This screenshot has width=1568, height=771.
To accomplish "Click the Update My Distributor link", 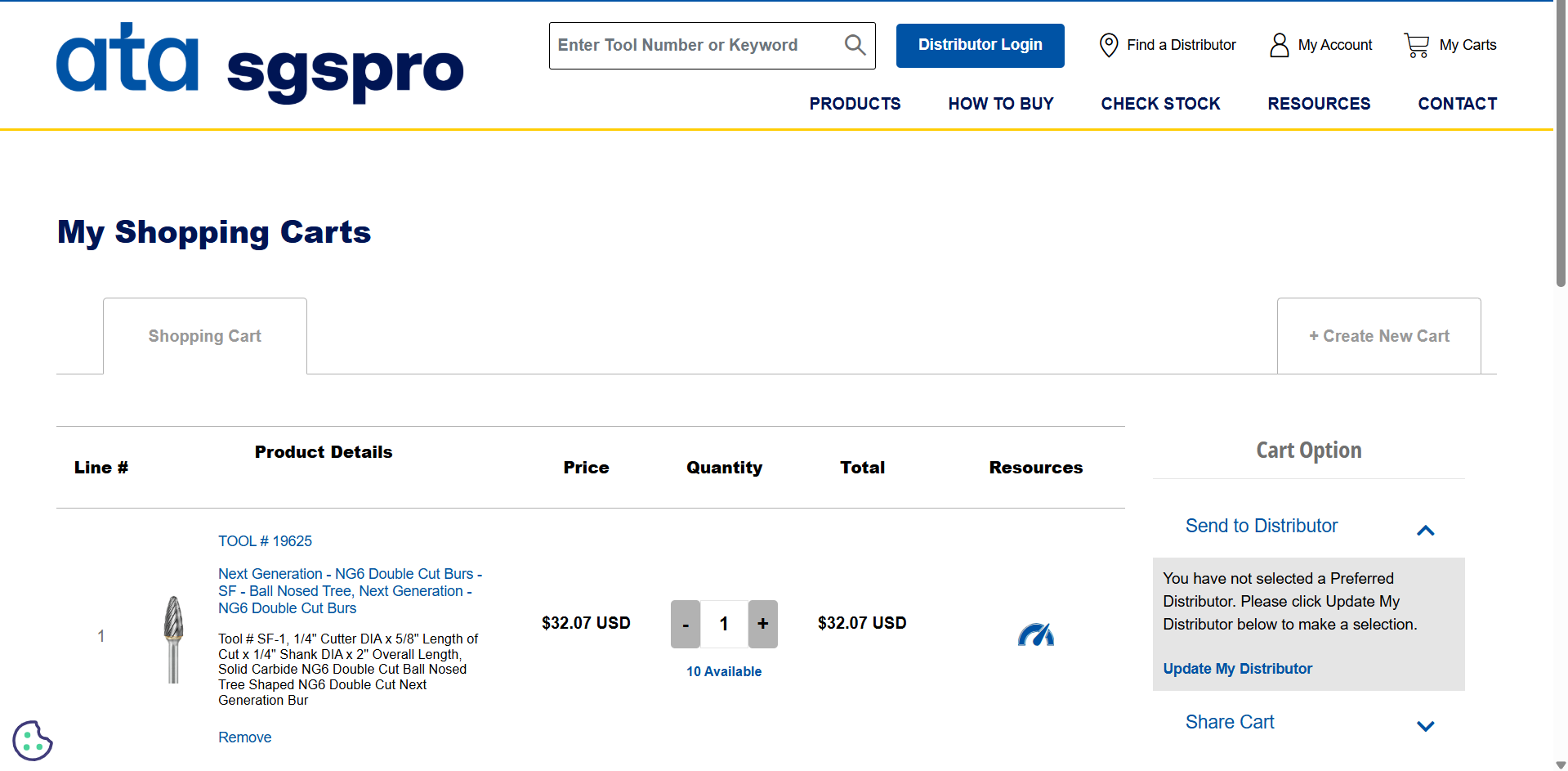I will 1237,669.
